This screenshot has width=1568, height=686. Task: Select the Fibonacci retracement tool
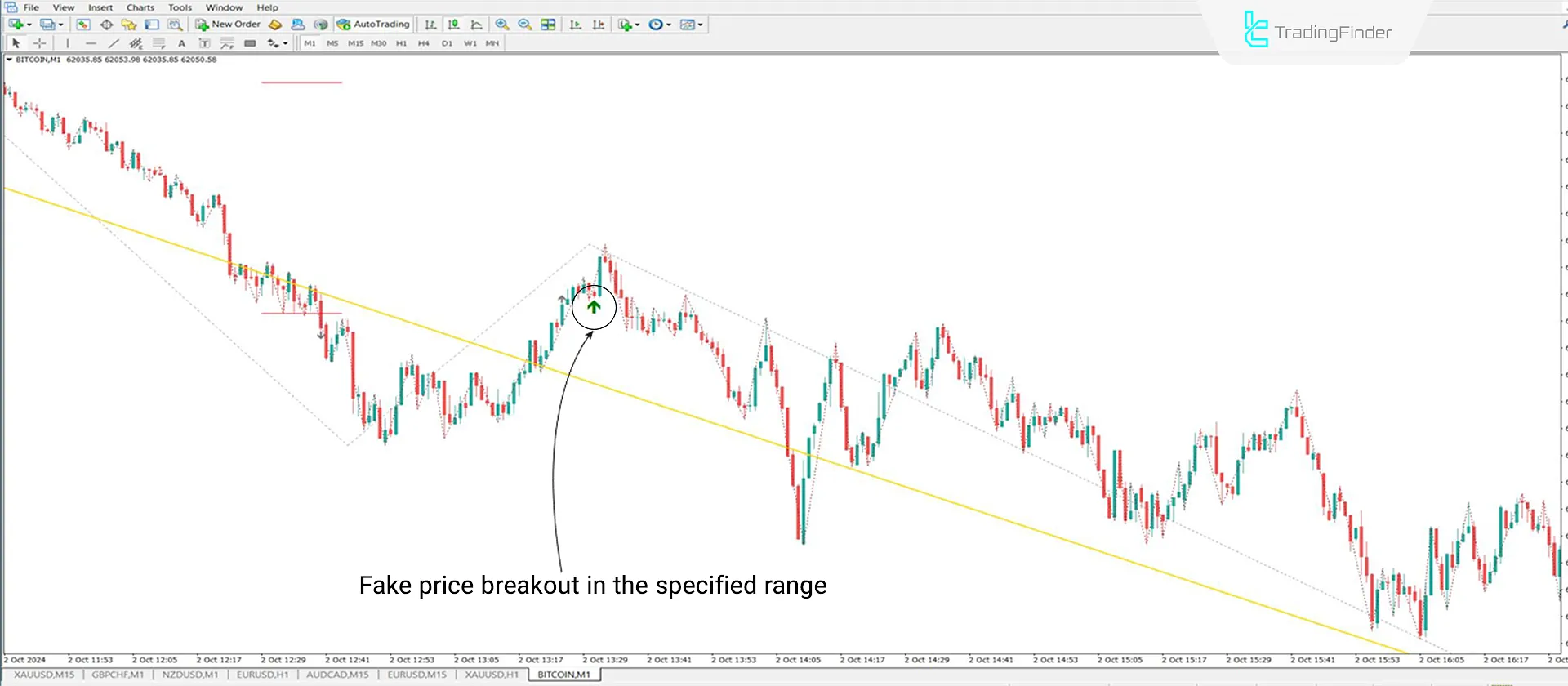(159, 43)
